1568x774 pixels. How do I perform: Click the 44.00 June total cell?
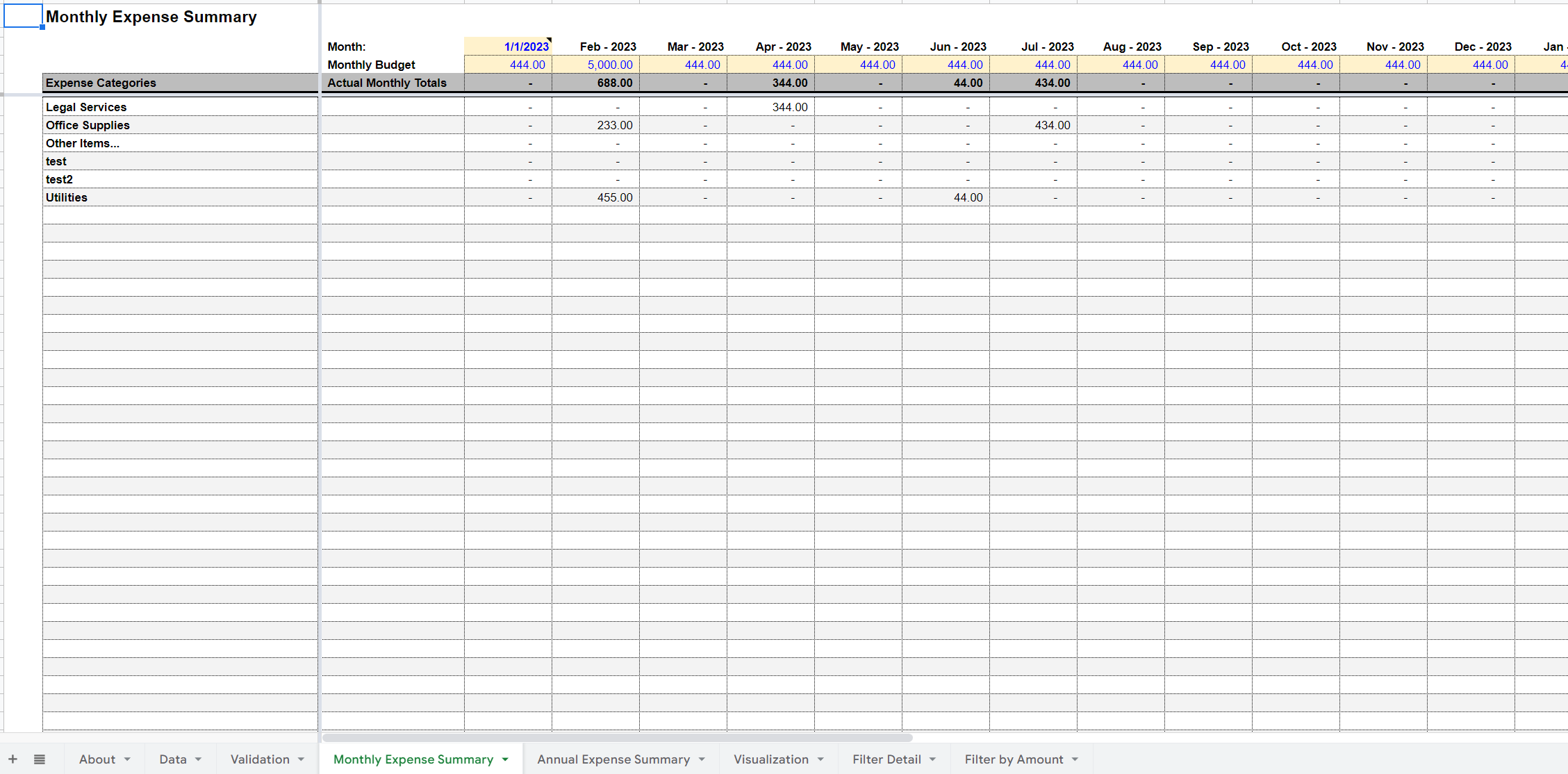point(946,83)
